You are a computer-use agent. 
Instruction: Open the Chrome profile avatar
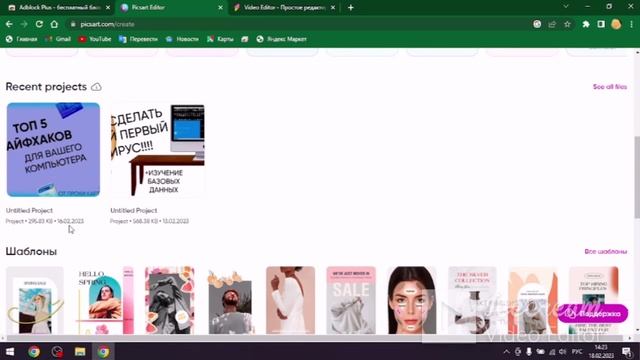(616, 24)
